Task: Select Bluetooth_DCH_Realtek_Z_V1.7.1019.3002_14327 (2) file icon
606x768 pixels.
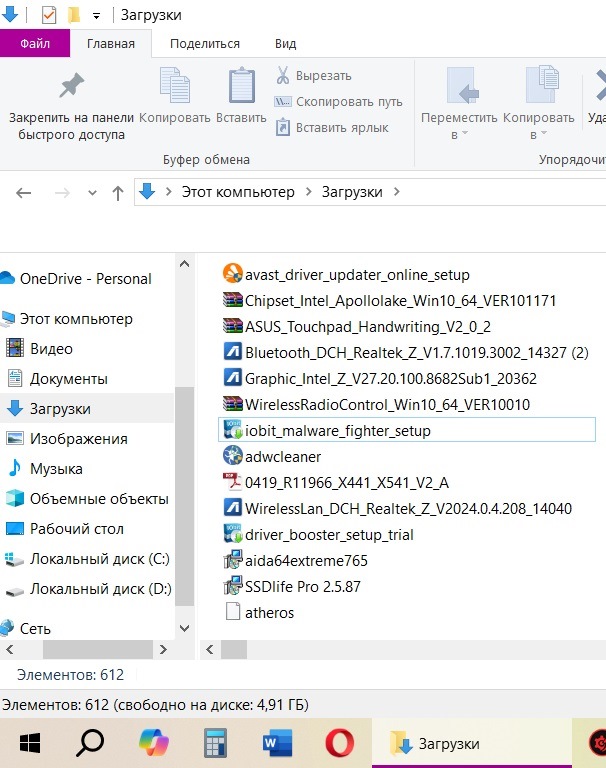Action: (233, 351)
